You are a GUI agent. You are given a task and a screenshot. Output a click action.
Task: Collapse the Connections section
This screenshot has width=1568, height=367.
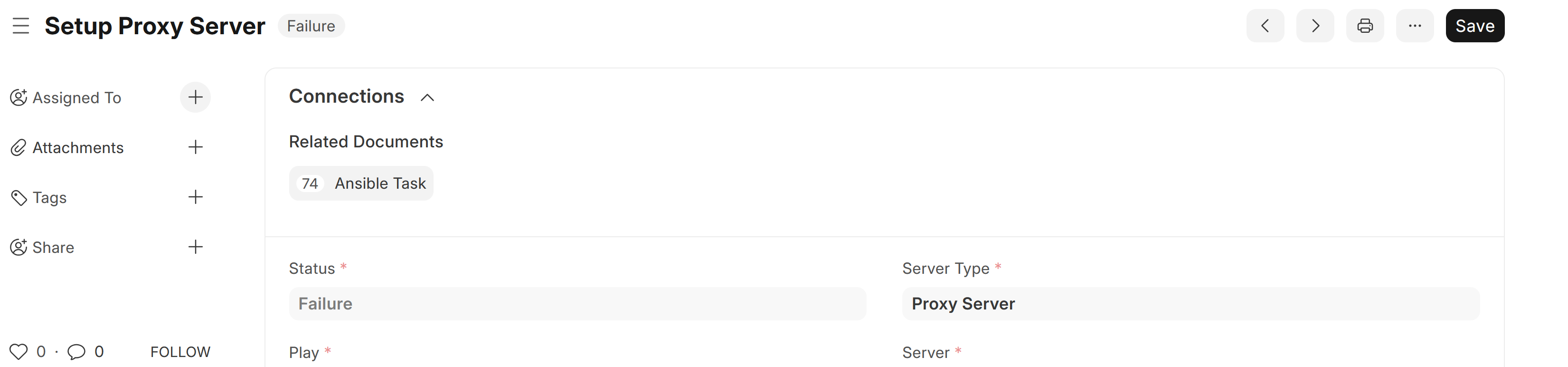pos(427,97)
